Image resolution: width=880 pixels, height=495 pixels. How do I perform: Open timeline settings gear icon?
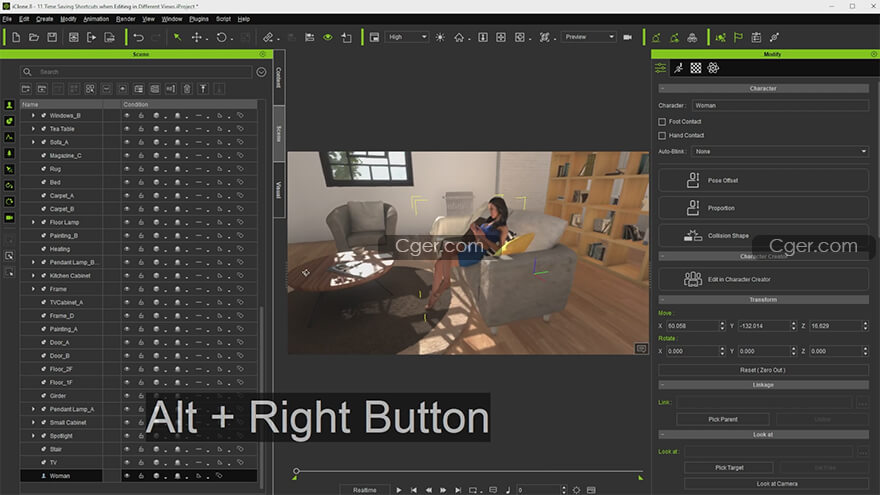pos(576,490)
